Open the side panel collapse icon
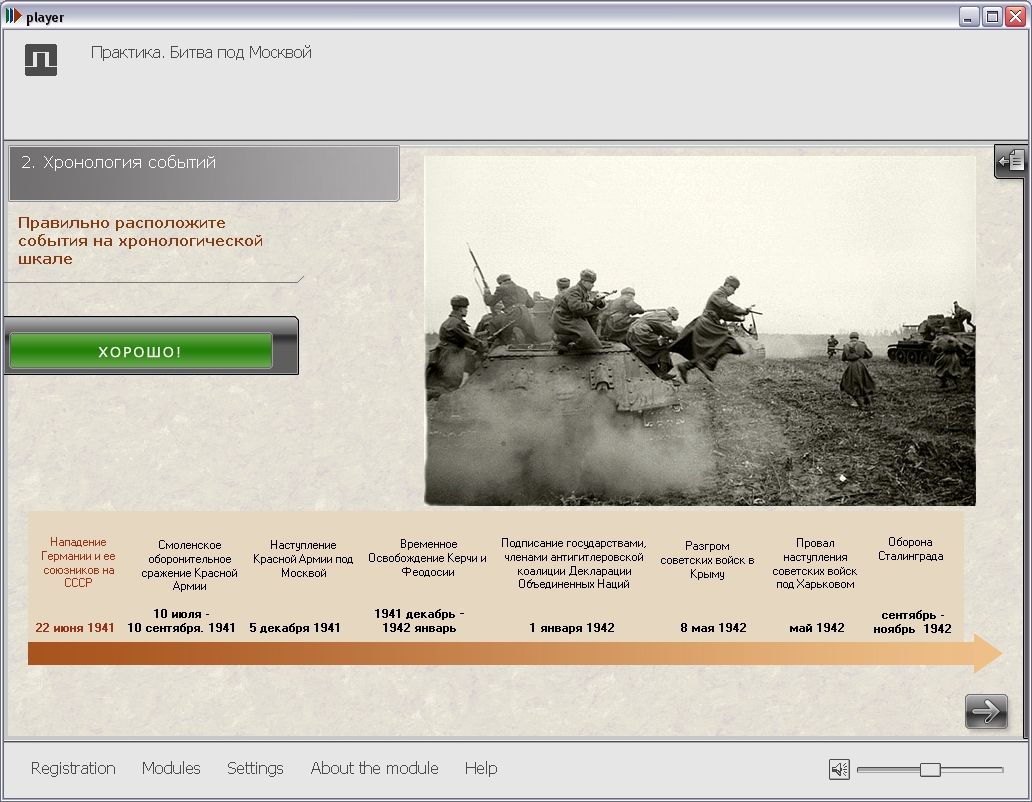This screenshot has width=1032, height=802. click(x=1011, y=161)
